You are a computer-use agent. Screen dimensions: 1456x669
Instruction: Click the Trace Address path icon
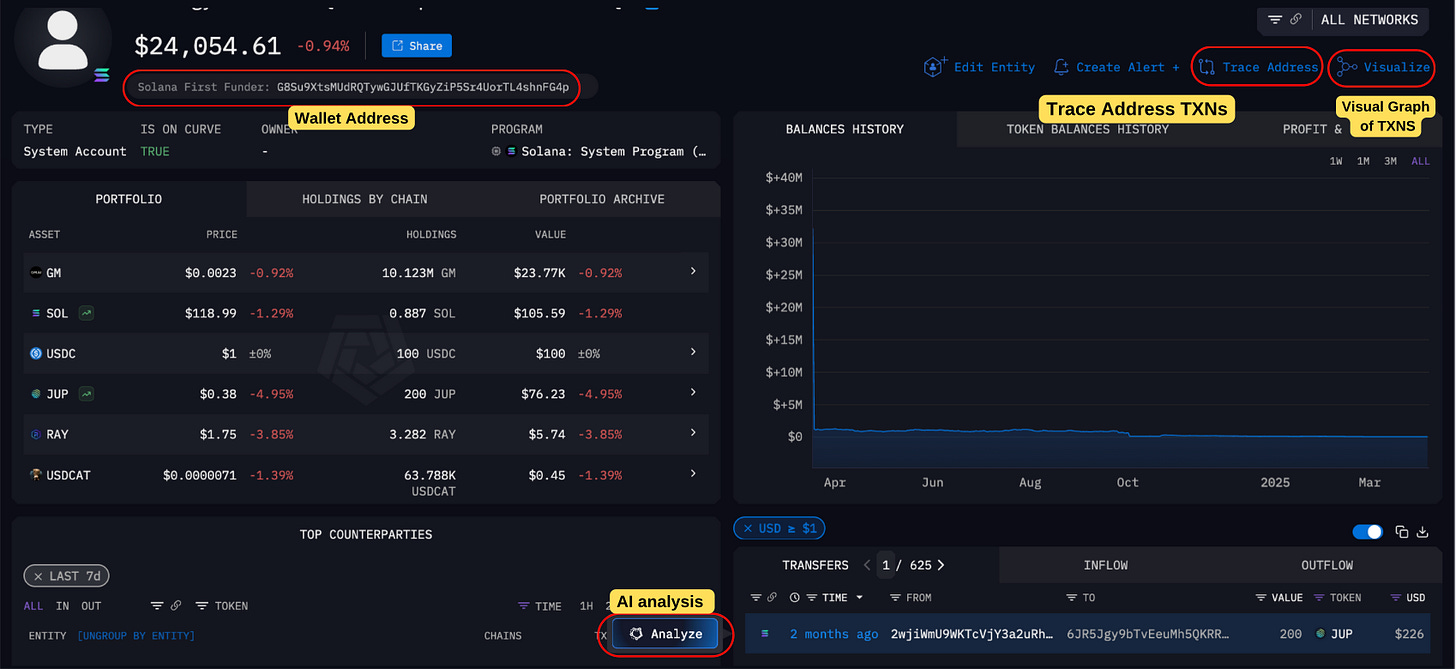[1207, 67]
